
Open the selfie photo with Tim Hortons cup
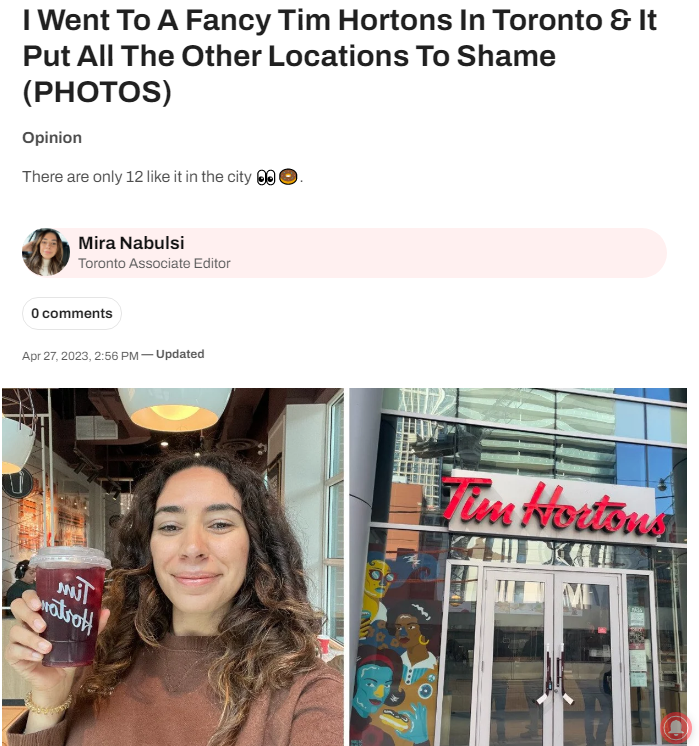click(x=173, y=567)
